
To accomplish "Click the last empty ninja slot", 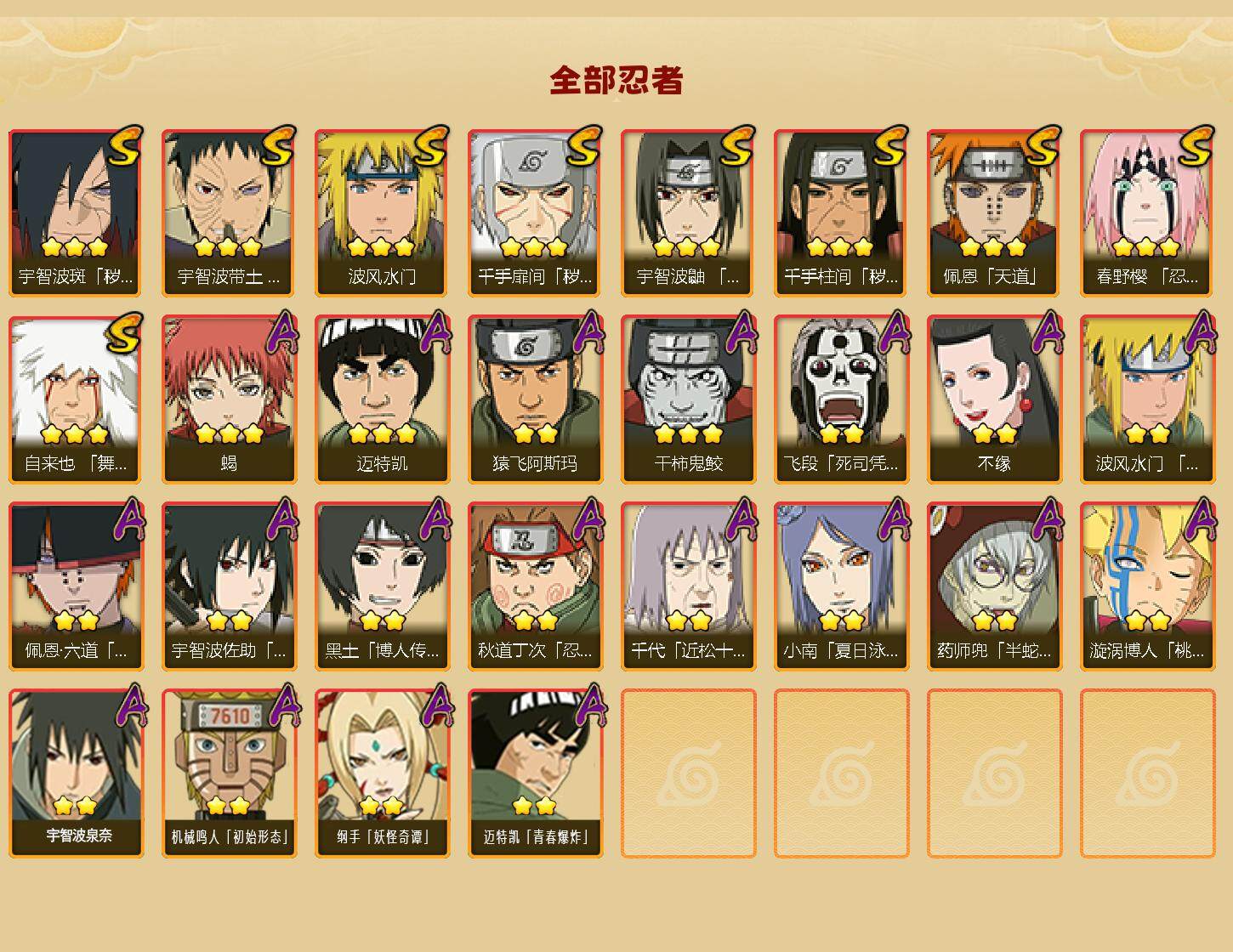I will [x=1147, y=773].
